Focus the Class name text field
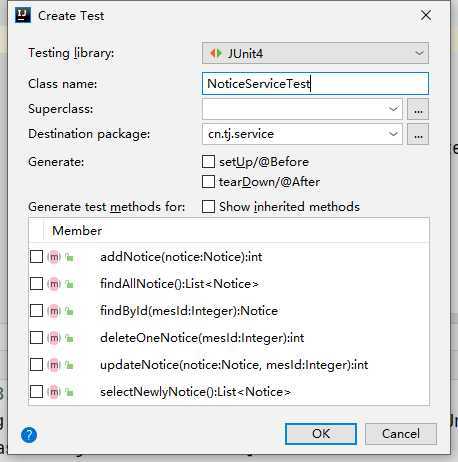 [x=315, y=84]
